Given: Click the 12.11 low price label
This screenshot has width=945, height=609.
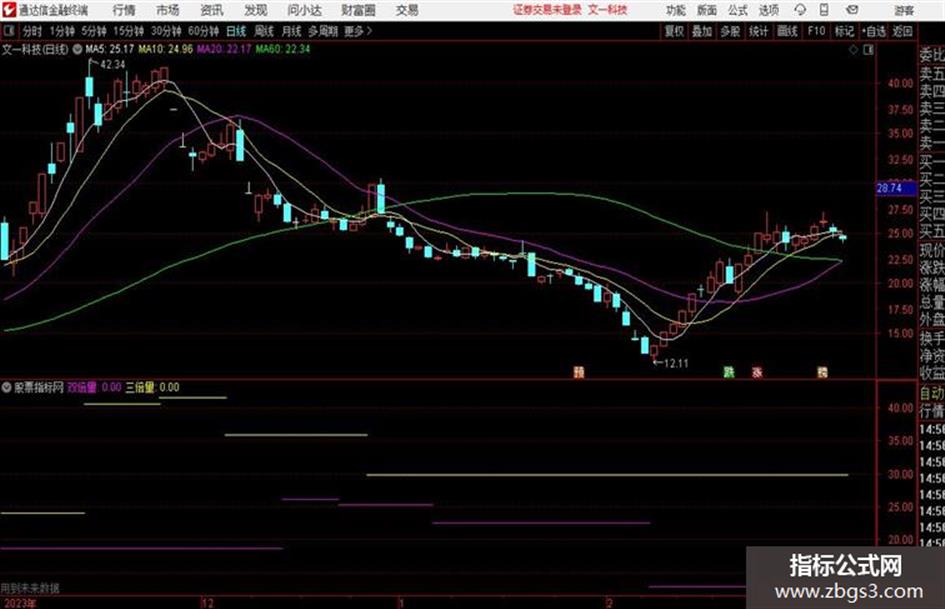Looking at the screenshot, I should pos(675,363).
